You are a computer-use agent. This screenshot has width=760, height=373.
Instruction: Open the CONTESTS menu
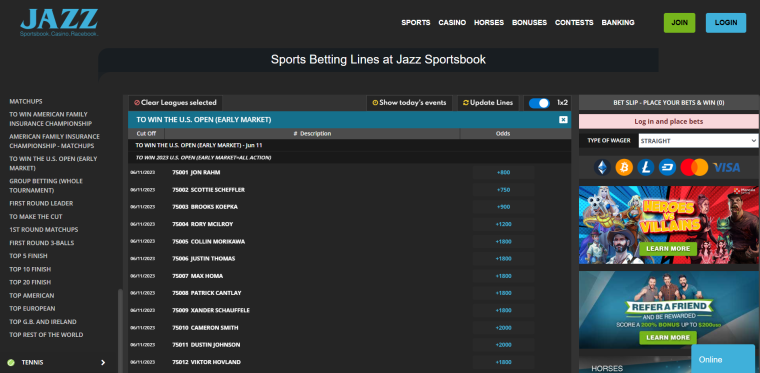click(x=574, y=22)
